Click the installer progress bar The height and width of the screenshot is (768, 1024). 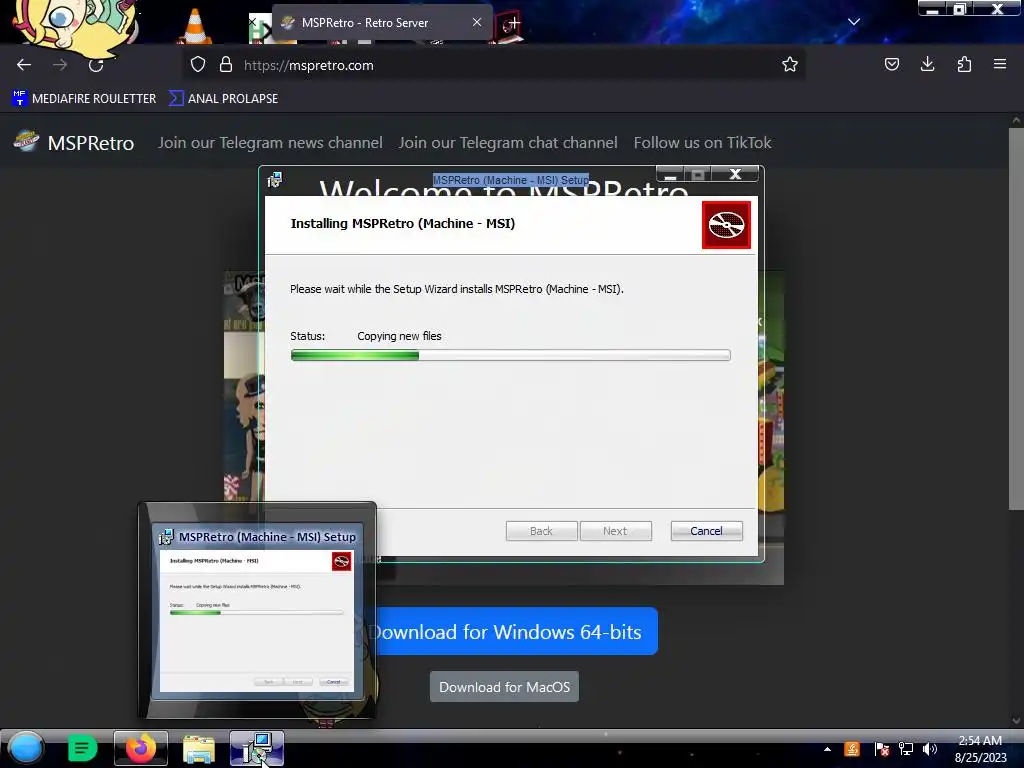[511, 355]
